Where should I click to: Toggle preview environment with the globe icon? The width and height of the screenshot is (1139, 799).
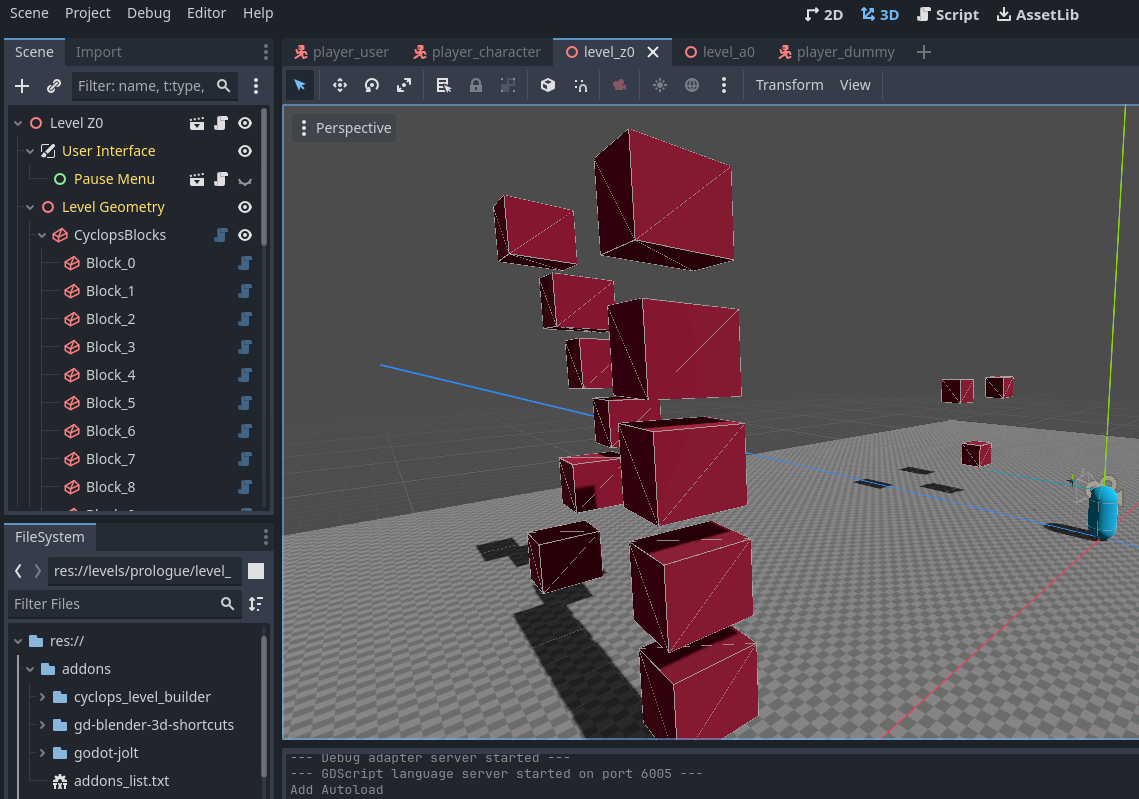click(691, 85)
